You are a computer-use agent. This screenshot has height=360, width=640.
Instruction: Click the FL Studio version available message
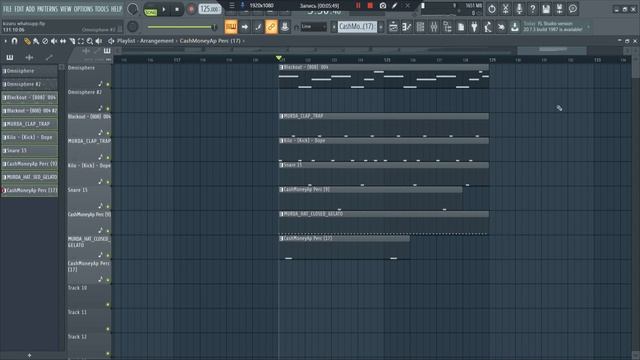tap(554, 27)
